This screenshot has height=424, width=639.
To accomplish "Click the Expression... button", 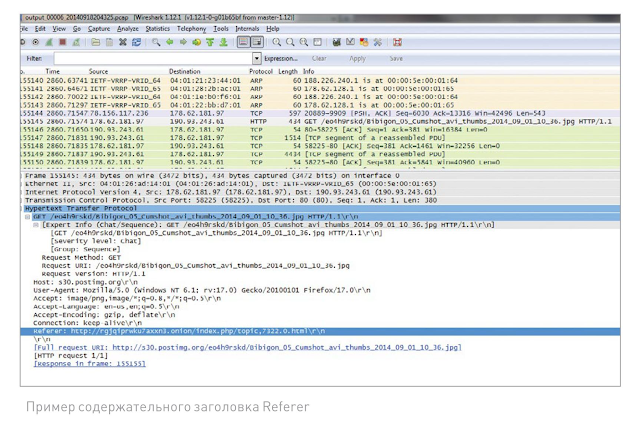I will [x=281, y=59].
